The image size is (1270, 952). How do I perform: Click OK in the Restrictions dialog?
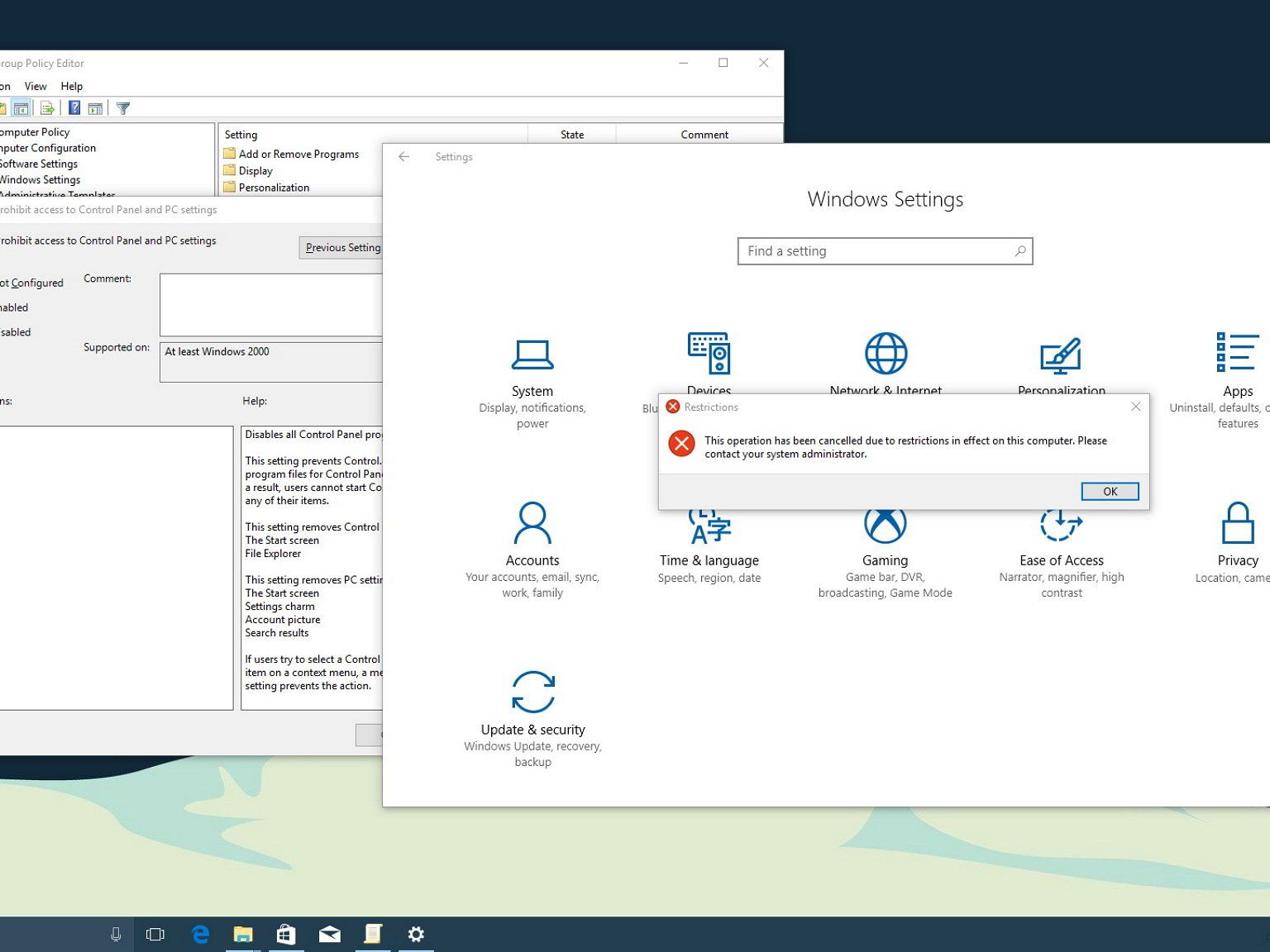1110,491
